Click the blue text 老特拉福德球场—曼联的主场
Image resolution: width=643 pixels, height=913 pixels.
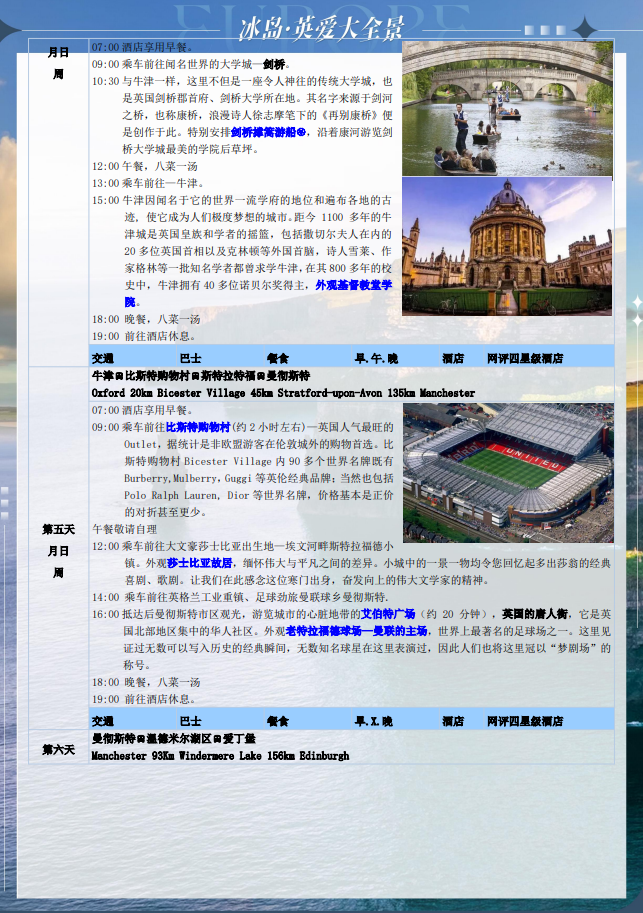(x=356, y=631)
